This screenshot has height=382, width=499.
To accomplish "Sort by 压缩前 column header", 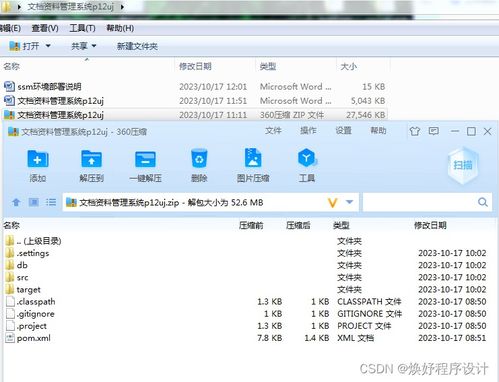I will (x=251, y=226).
